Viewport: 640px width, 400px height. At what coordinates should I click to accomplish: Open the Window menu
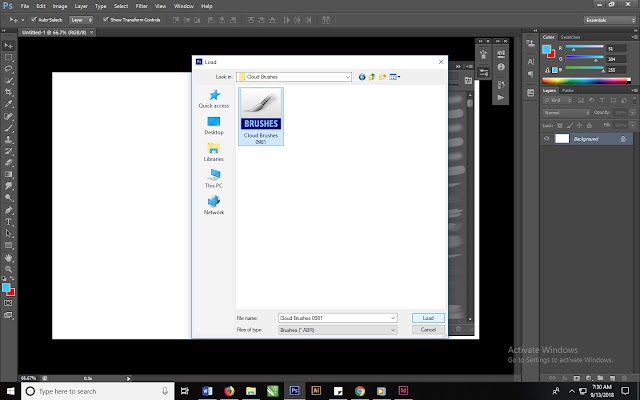point(184,6)
